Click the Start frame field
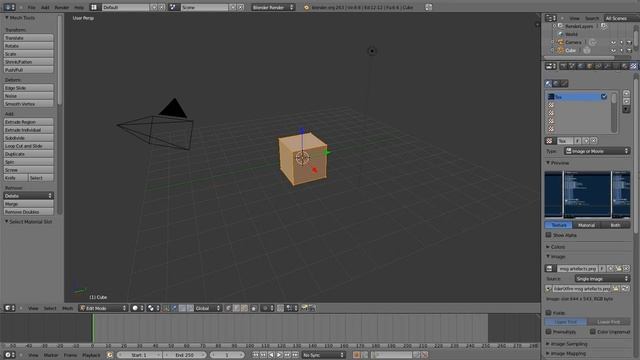640x360 pixels. (x=139, y=355)
